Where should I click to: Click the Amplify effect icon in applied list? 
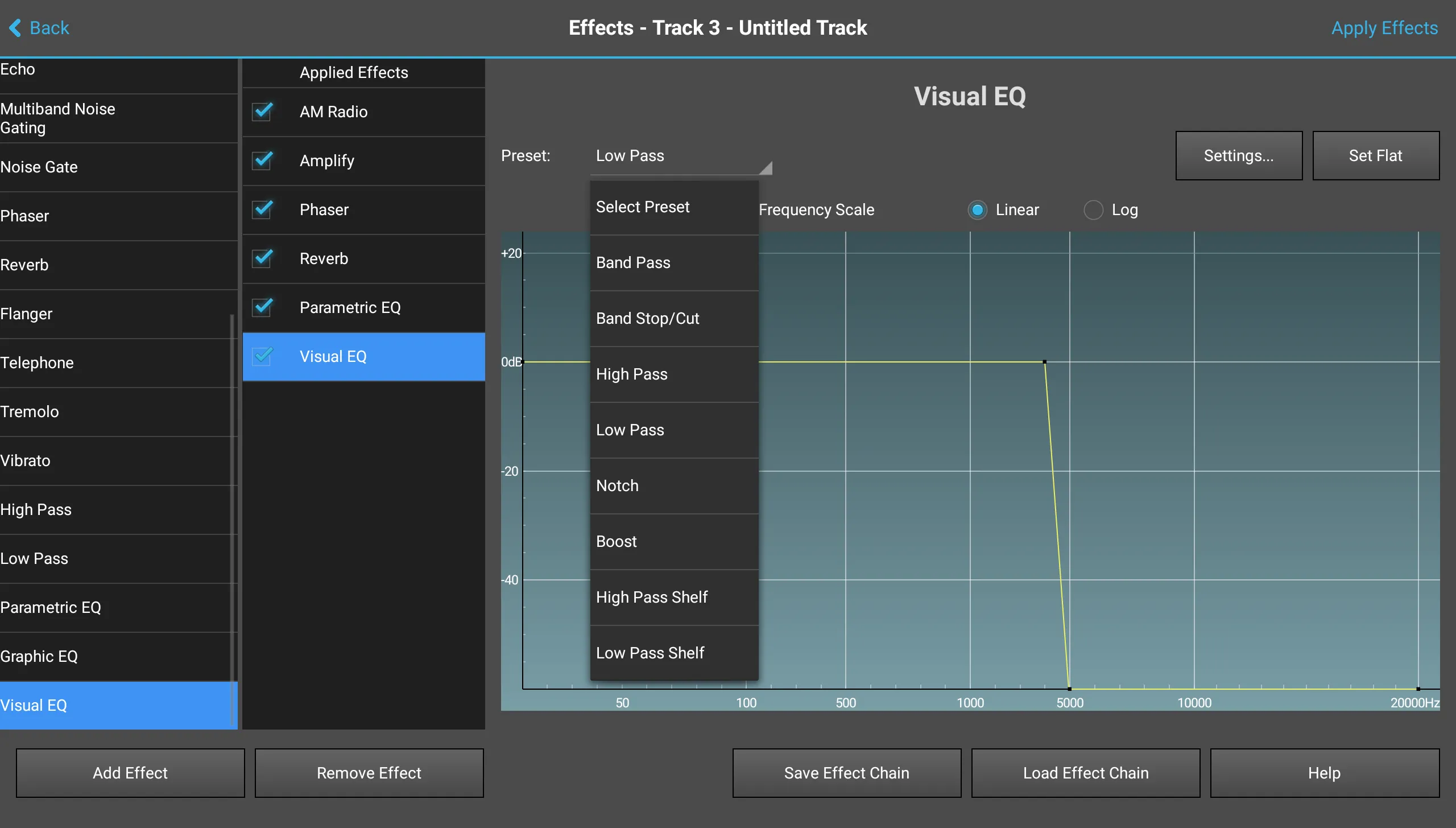[265, 159]
